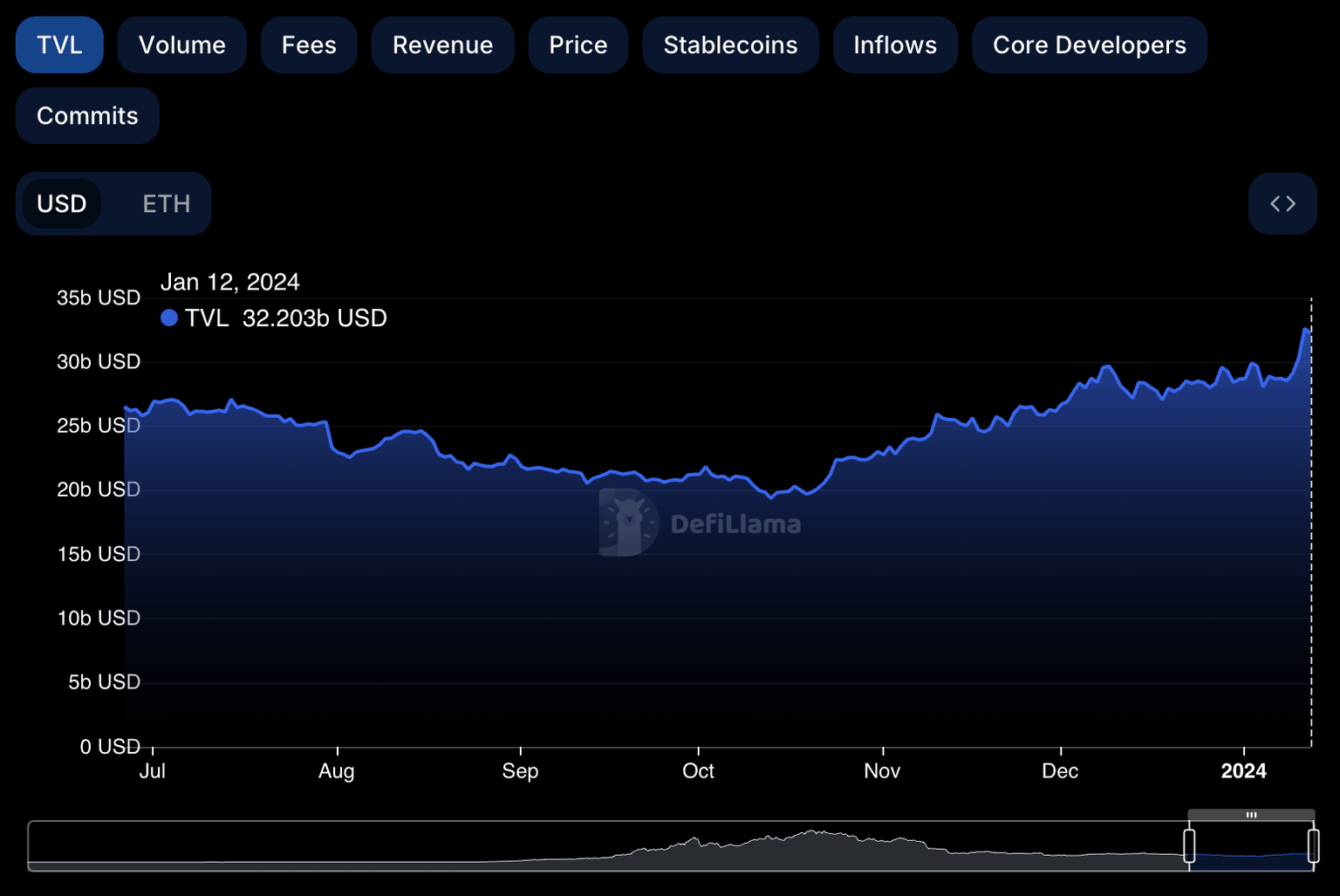This screenshot has height=896, width=1340.
Task: Click the Dec label on the chart axis
Action: tap(1060, 770)
